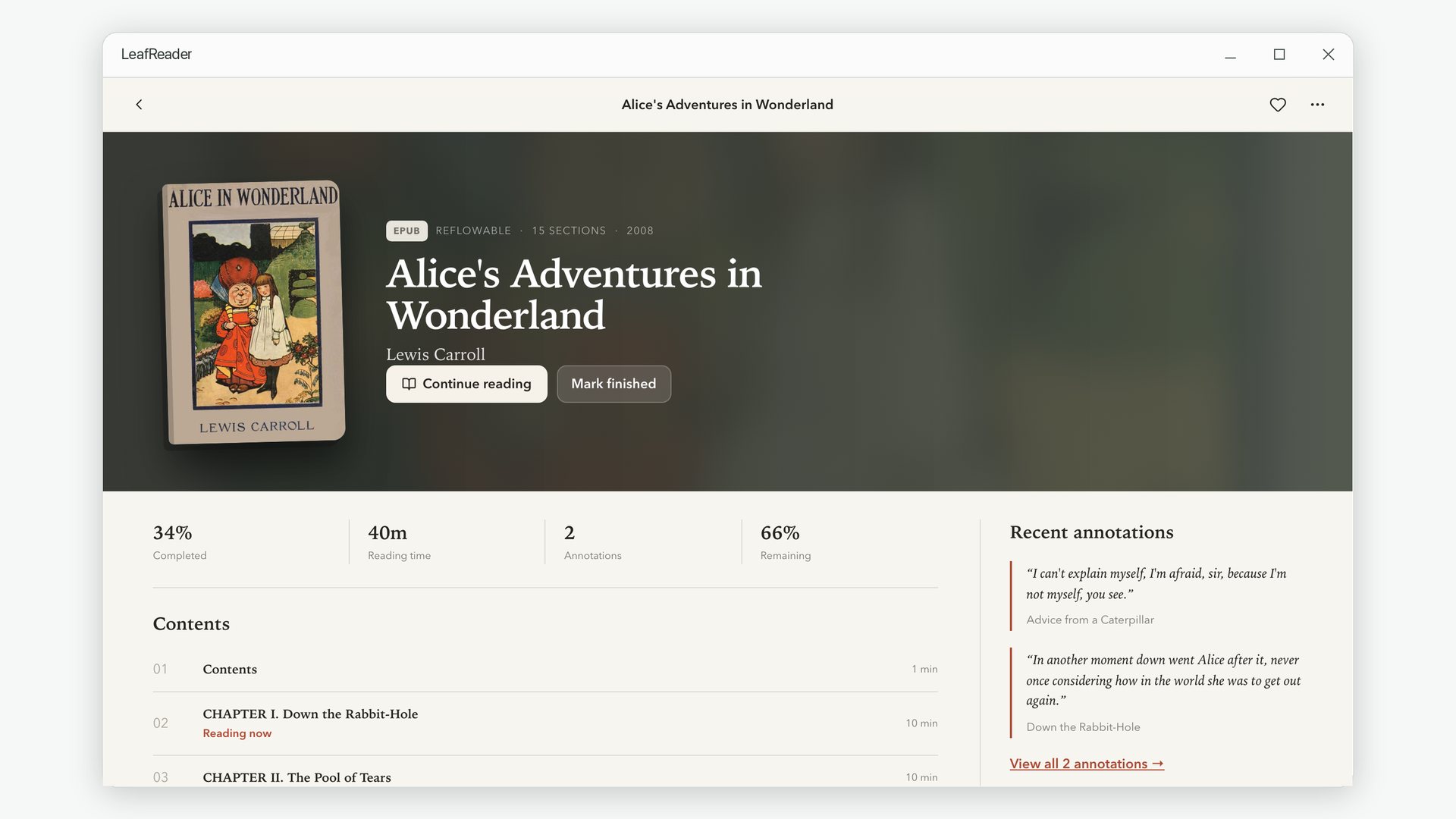
Task: Click the EPUB format badge
Action: [406, 231]
